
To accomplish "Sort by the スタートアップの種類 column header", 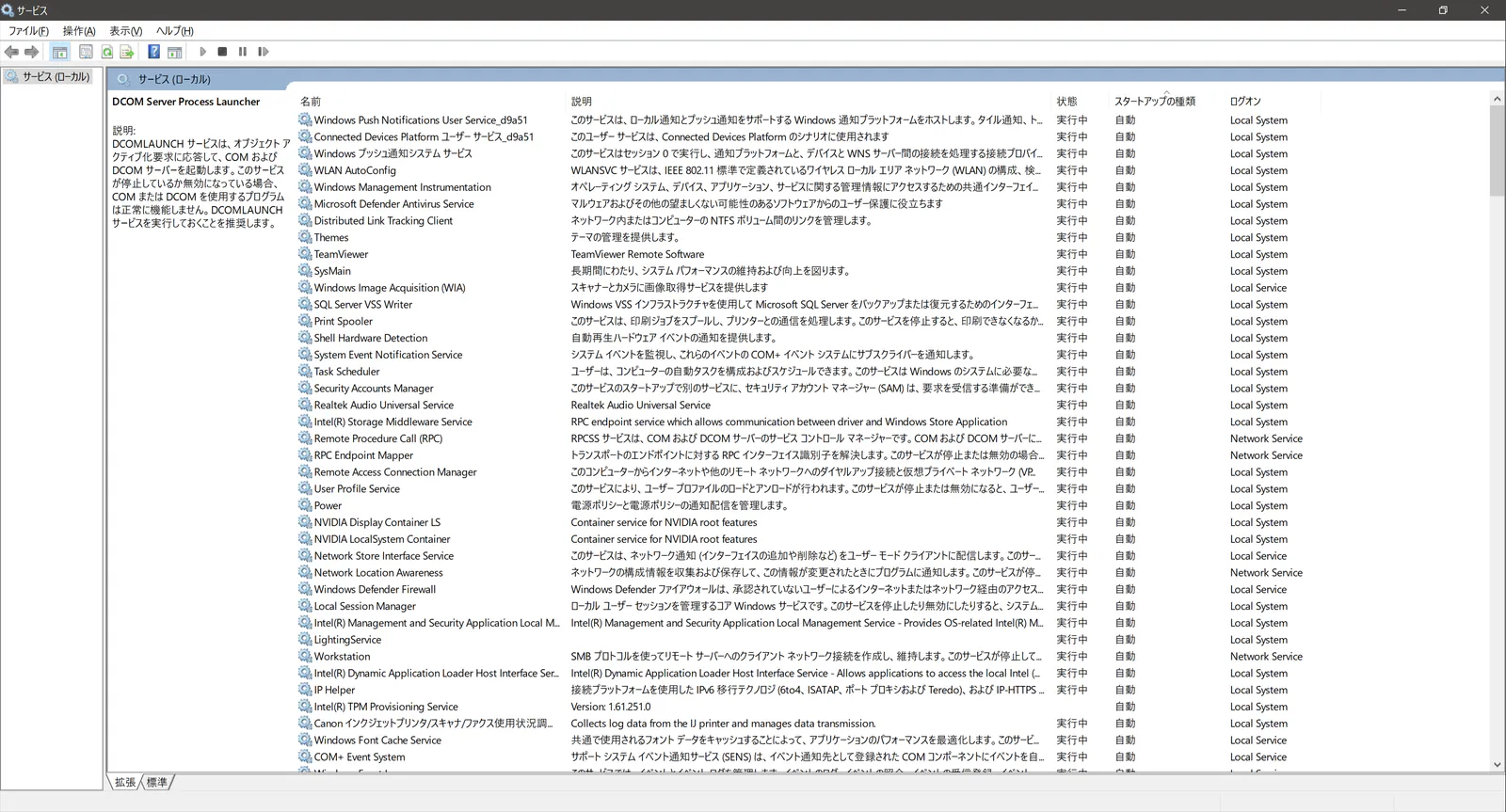I will tap(1155, 102).
